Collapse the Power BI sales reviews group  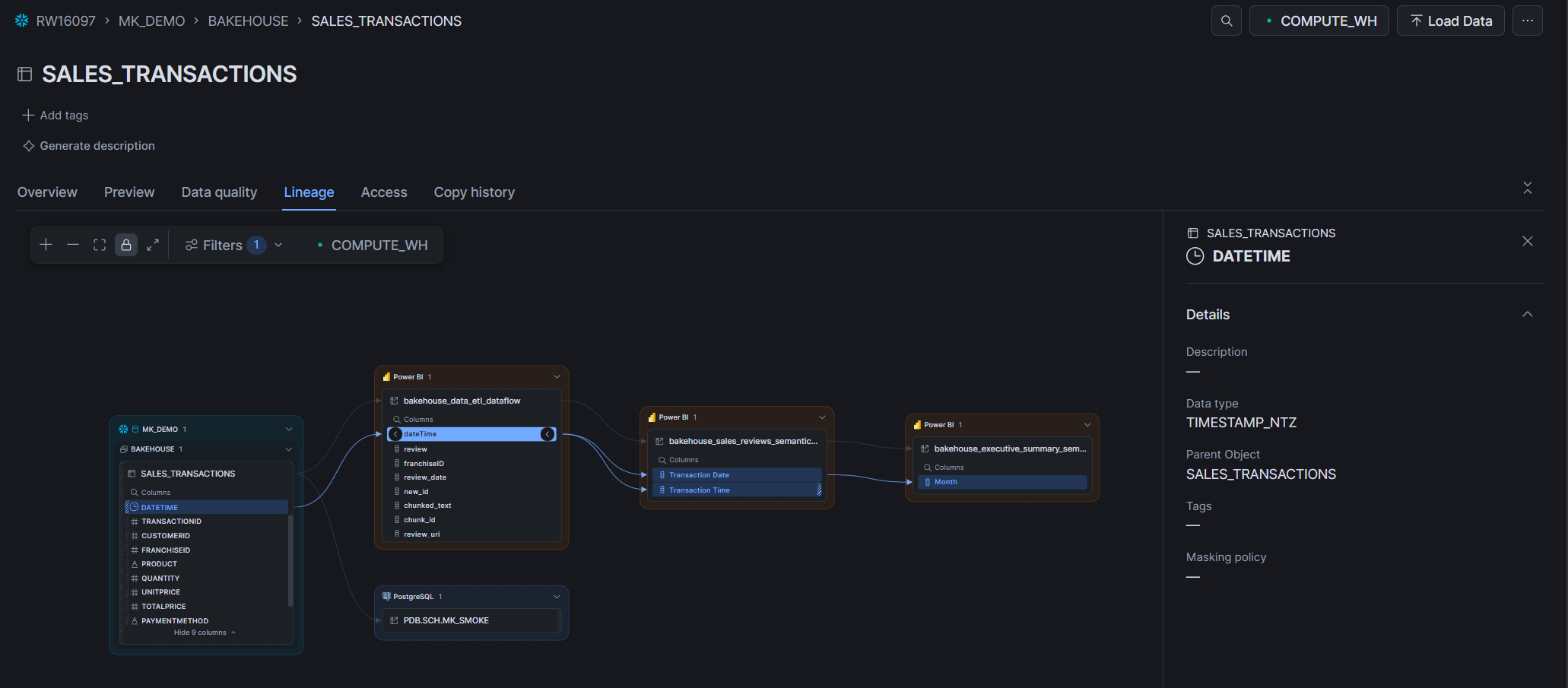pos(822,417)
